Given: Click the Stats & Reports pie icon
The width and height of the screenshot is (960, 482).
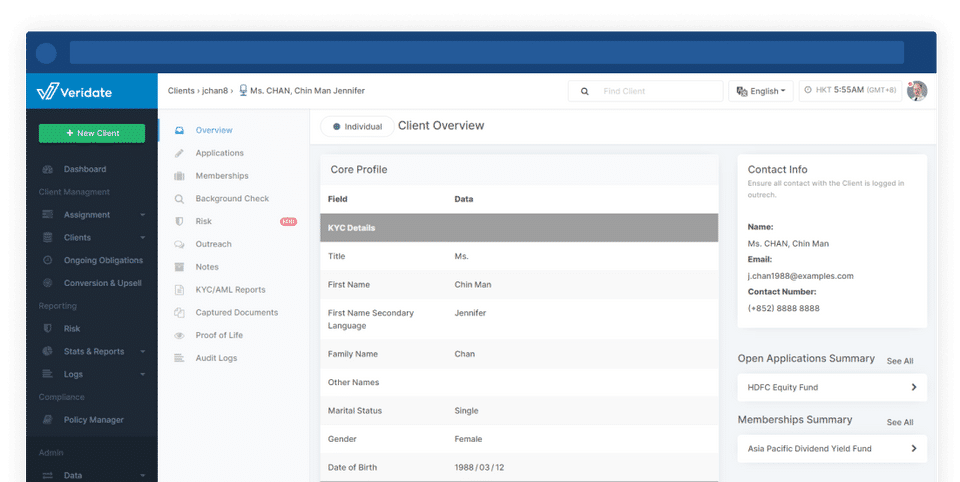Looking at the screenshot, I should pyautogui.click(x=47, y=351).
